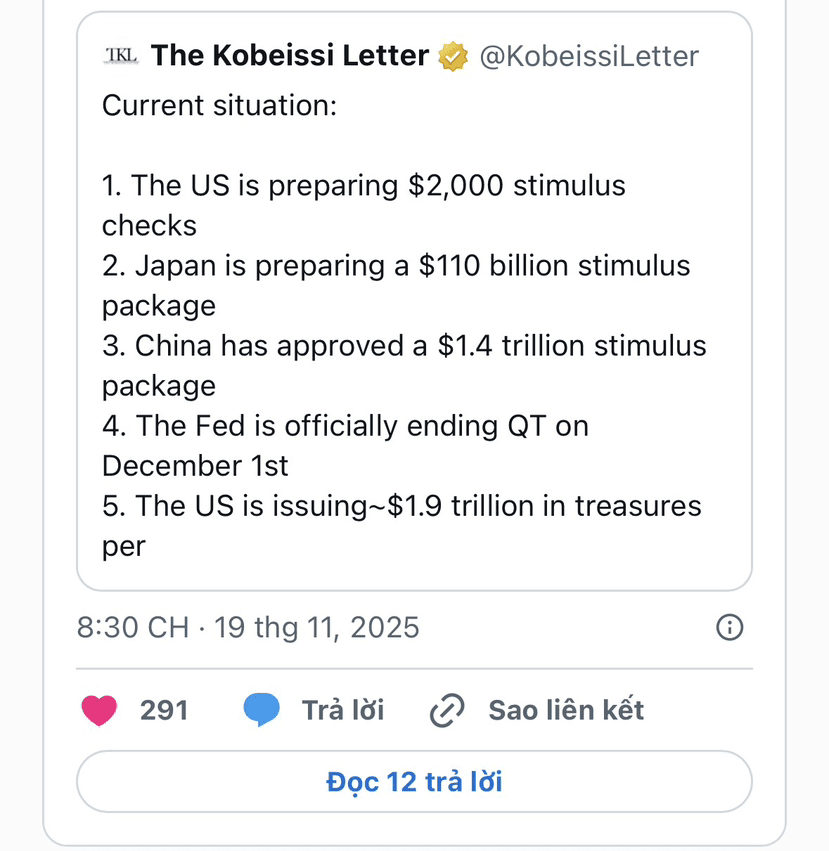This screenshot has height=851, width=829.
Task: Open the @KobeissiLetter handle link
Action: [x=589, y=57]
